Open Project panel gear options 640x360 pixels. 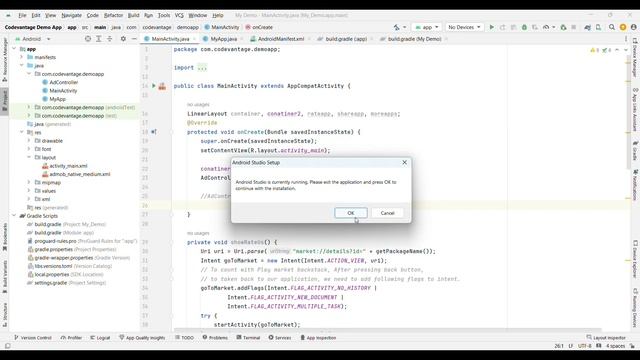(123, 39)
